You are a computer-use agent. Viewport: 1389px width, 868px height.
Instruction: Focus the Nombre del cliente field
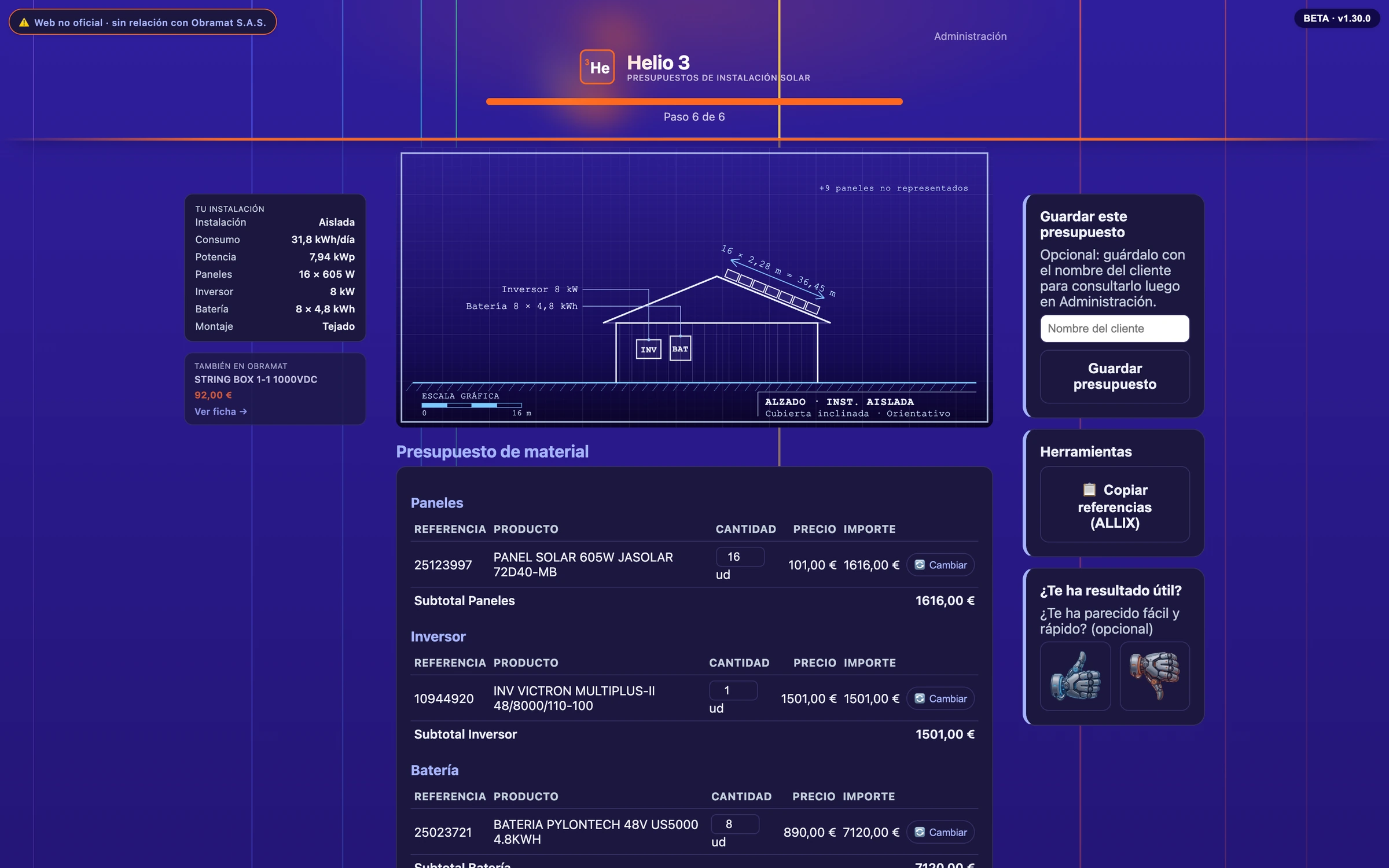pyautogui.click(x=1115, y=329)
